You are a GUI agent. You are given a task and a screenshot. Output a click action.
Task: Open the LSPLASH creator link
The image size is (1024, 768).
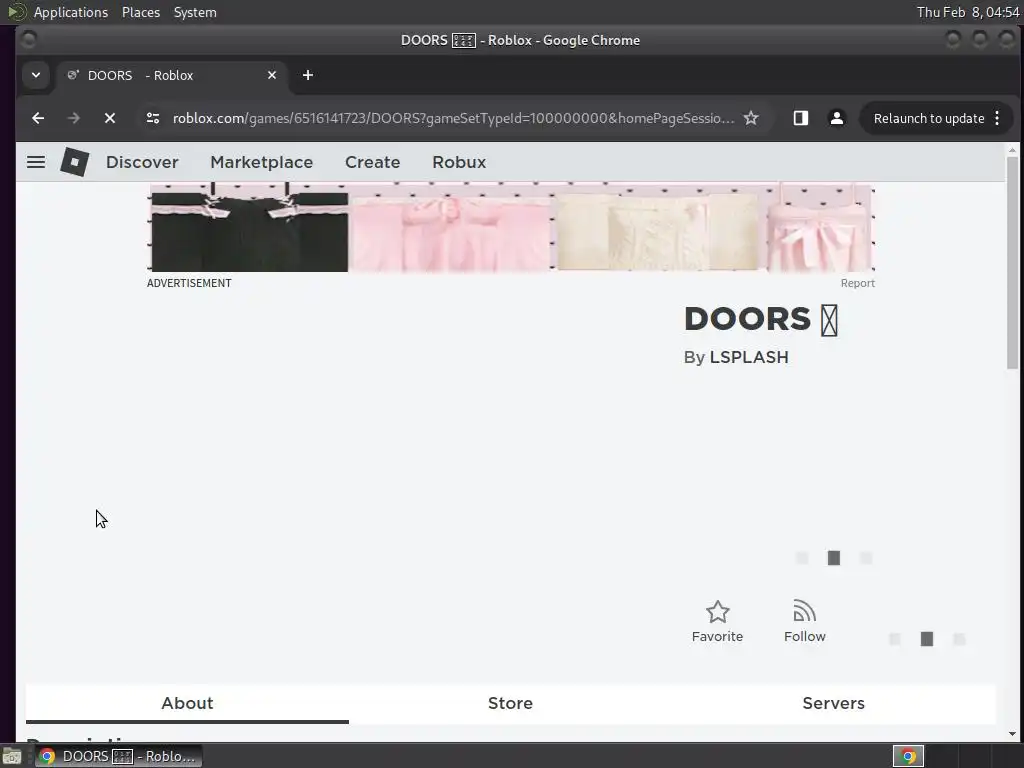(x=749, y=357)
